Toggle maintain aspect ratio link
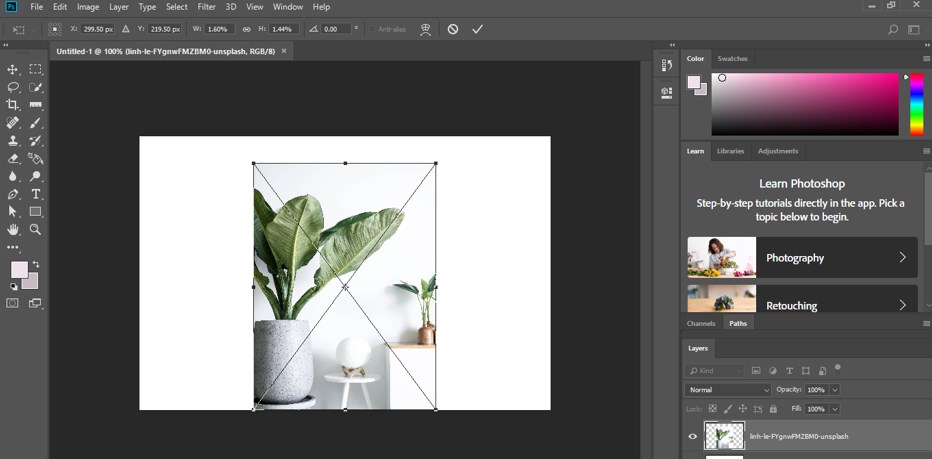 click(247, 29)
